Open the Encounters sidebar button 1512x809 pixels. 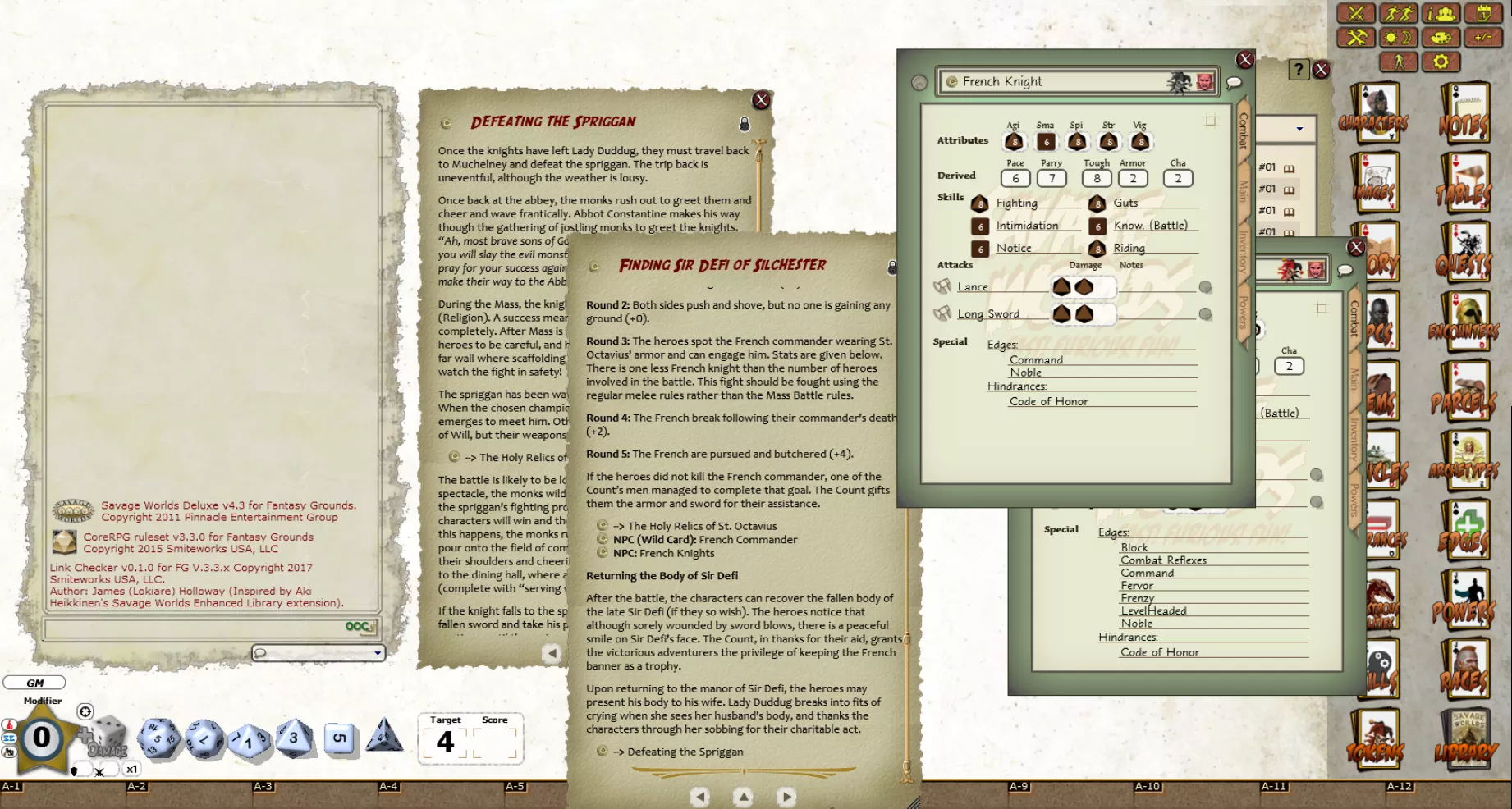[1465, 322]
